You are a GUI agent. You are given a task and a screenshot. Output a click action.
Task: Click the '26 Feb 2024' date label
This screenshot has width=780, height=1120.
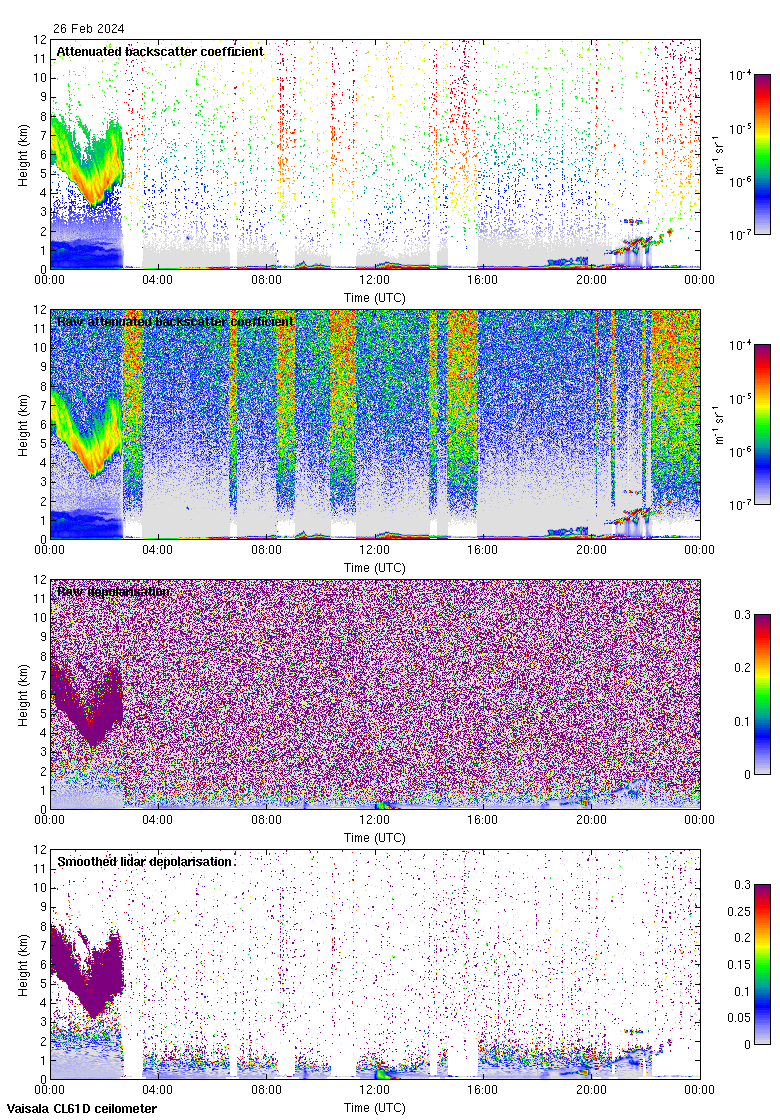pyautogui.click(x=89, y=29)
